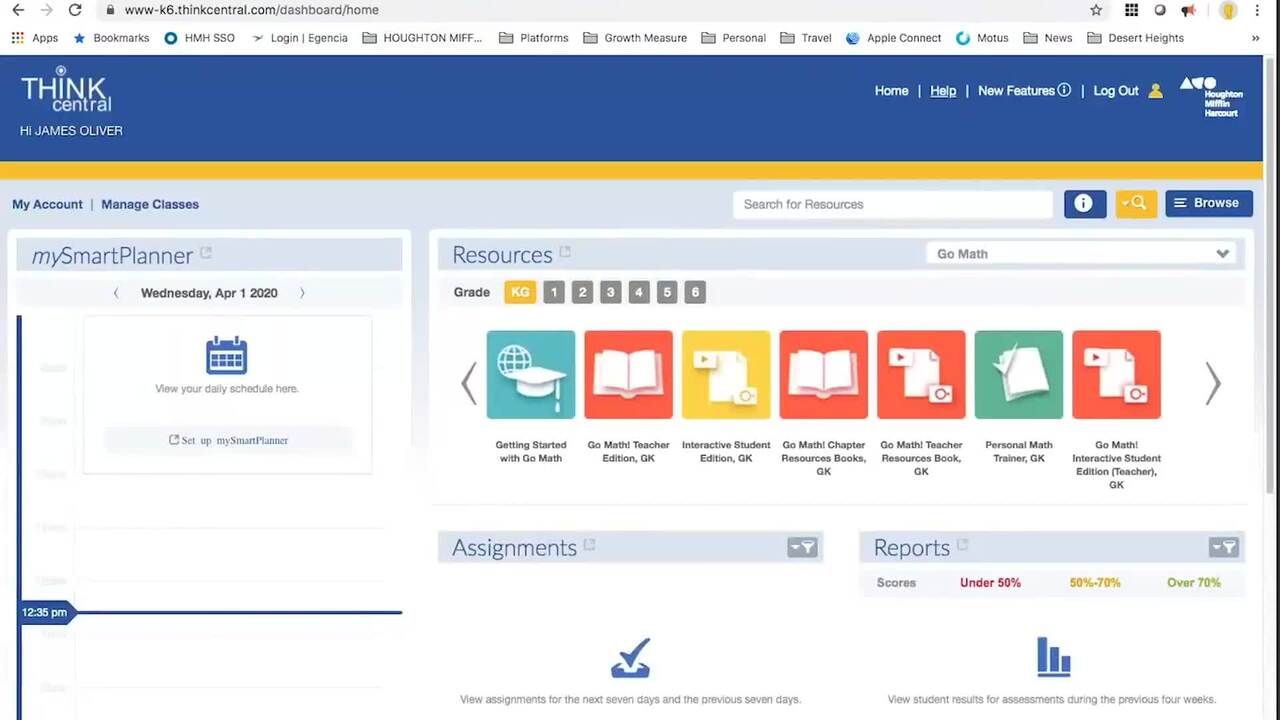This screenshot has height=720, width=1280.
Task: Select grade 4
Action: pyautogui.click(x=638, y=292)
